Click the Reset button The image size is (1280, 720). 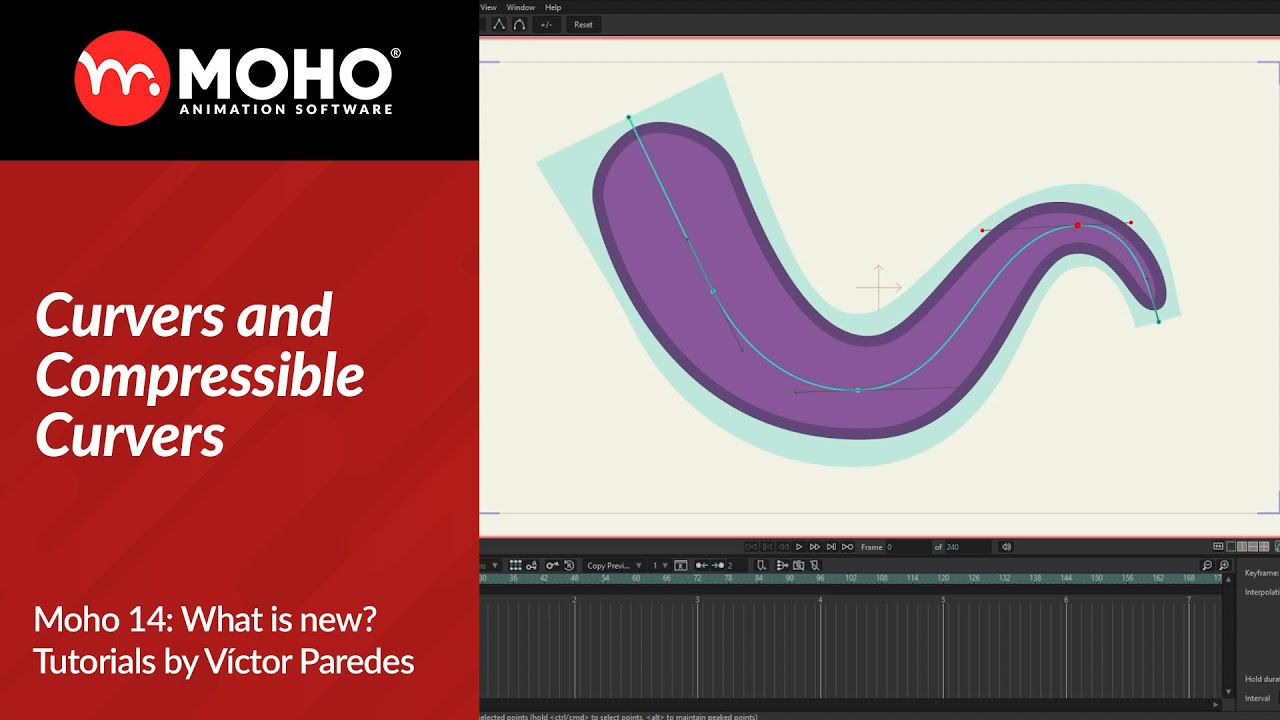[x=583, y=24]
